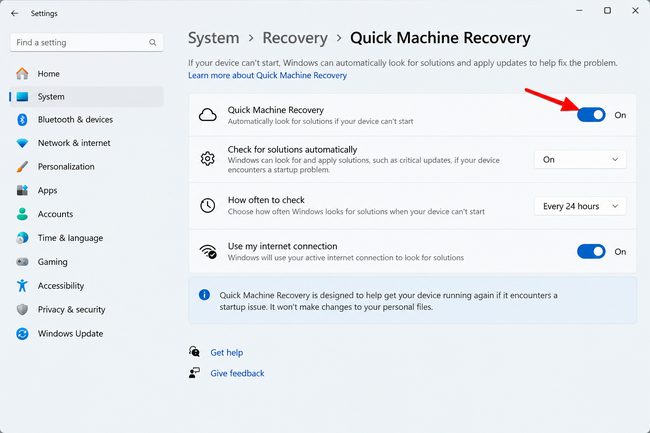Go to Home settings page
This screenshot has height=433, width=650.
click(87, 74)
